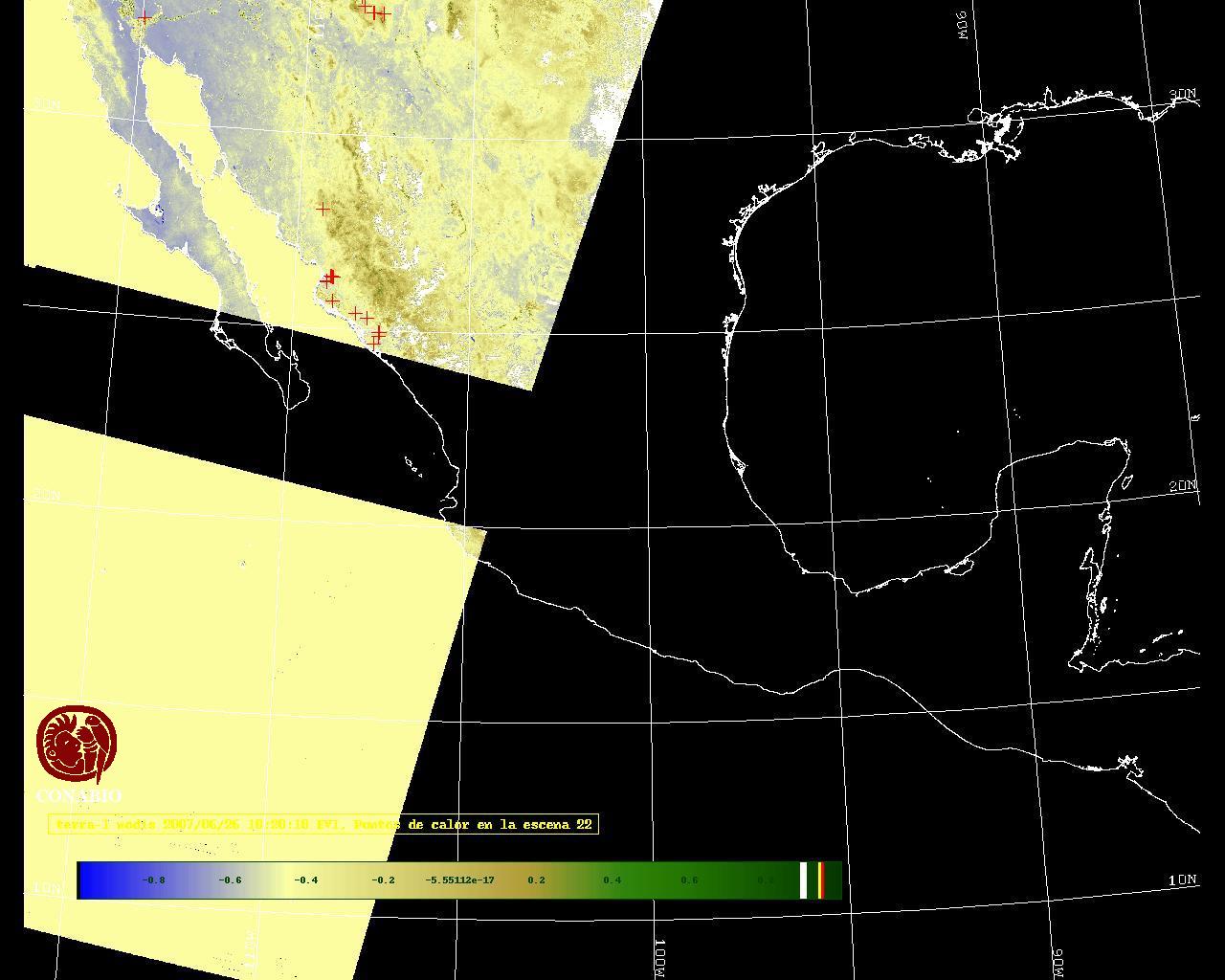The width and height of the screenshot is (1225, 980).
Task: Click the 0.4 label on the green scale
Action: click(x=612, y=880)
